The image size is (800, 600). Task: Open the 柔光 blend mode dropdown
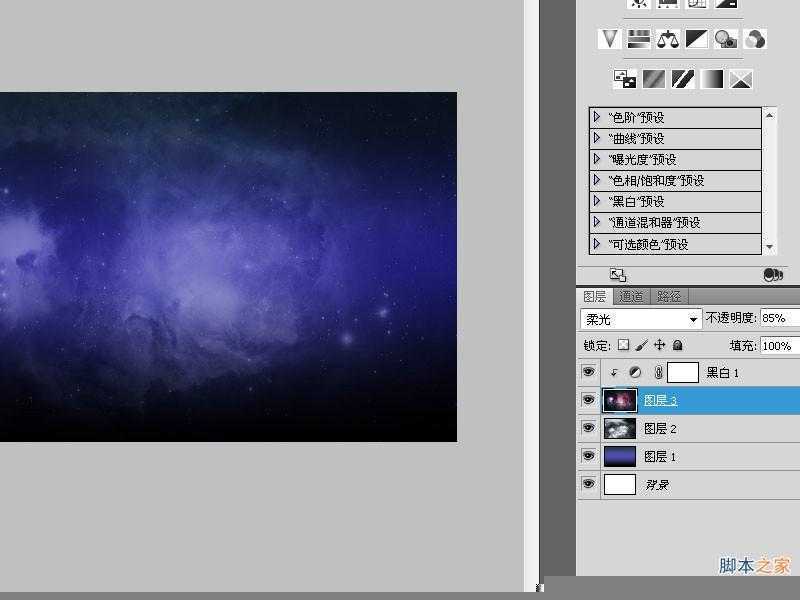click(x=641, y=319)
